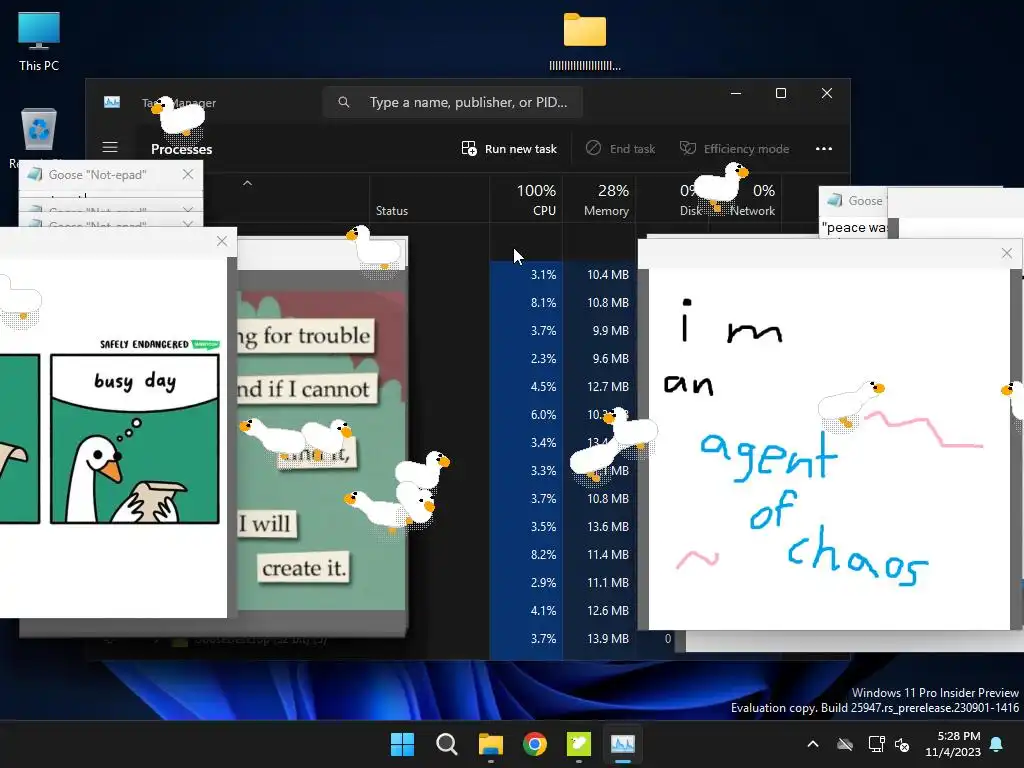
Task: Click the peace was text in Goose notepad
Action: (854, 227)
